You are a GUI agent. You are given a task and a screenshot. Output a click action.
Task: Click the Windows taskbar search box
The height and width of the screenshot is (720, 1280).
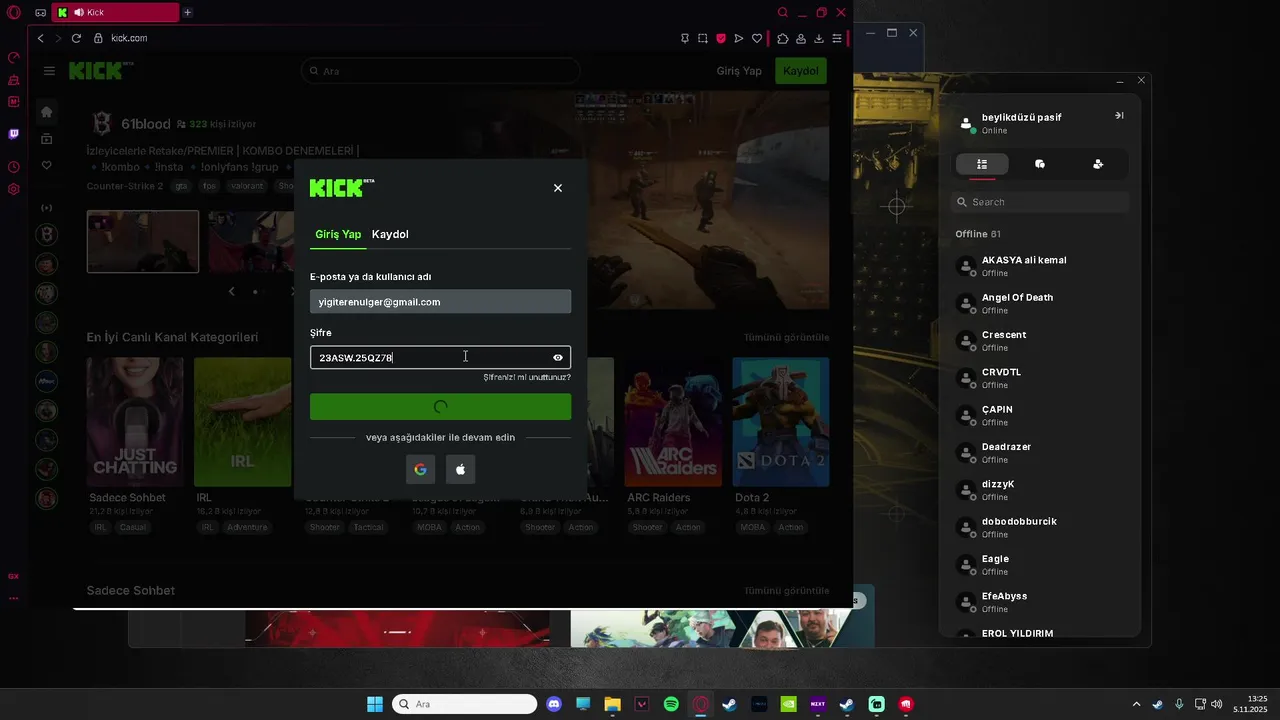(465, 704)
